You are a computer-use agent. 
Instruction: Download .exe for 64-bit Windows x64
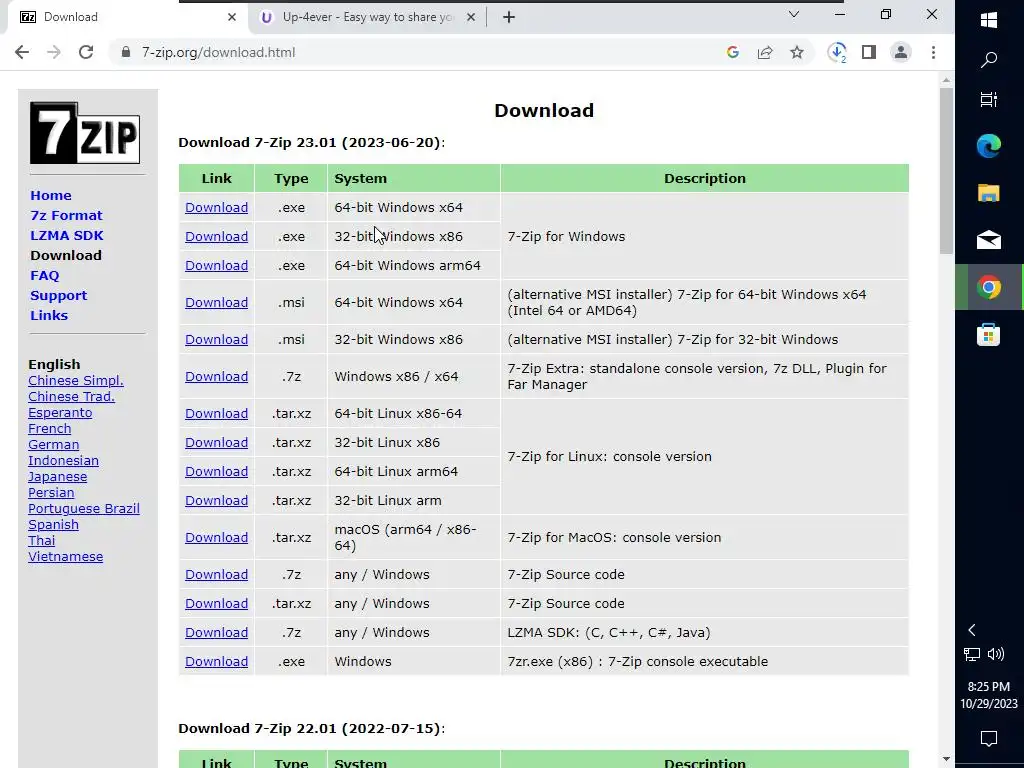coord(216,208)
